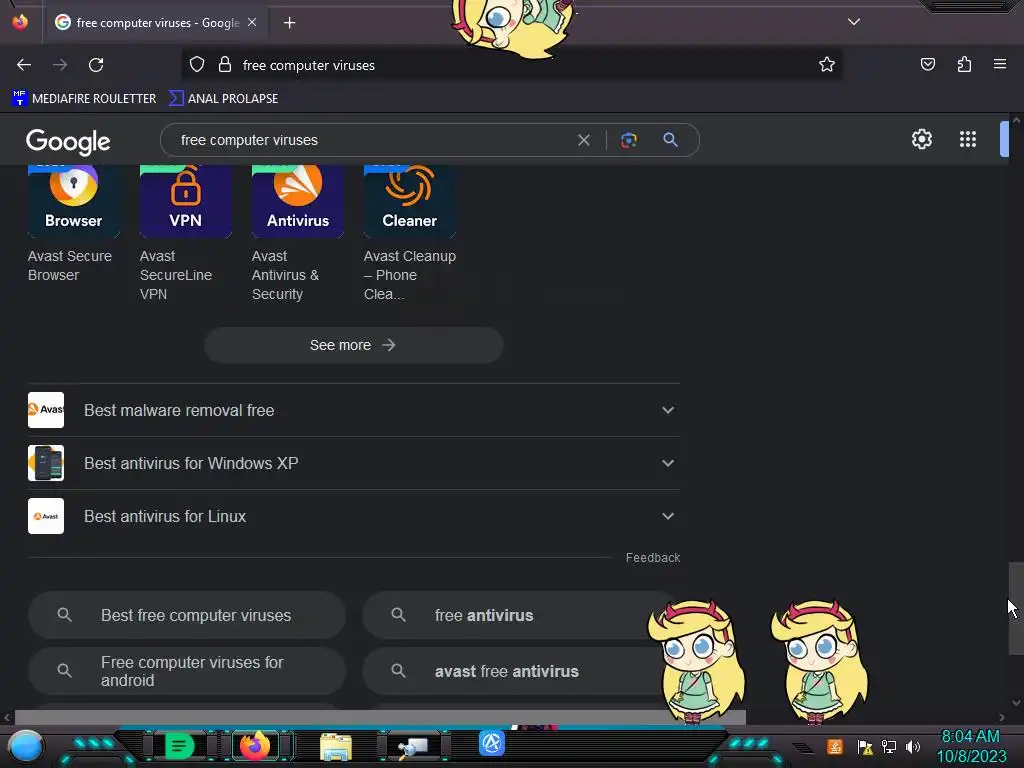
Task: Click the network tray icon
Action: click(x=888, y=746)
